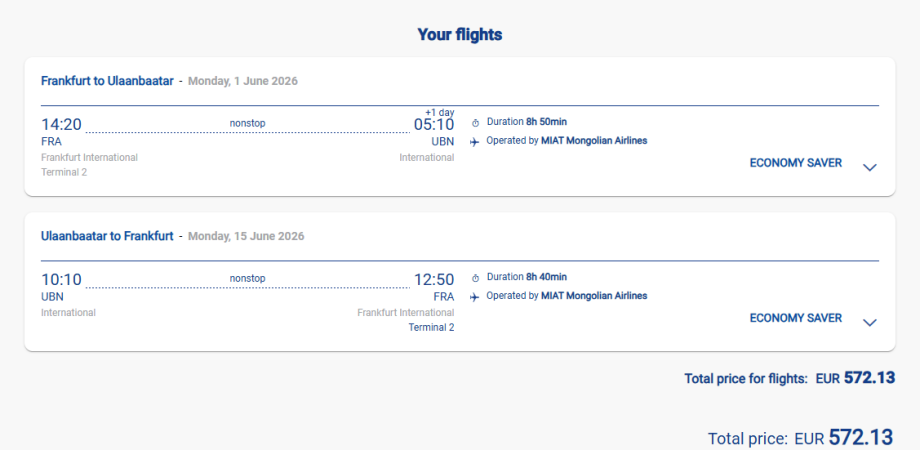Click the outbound flight airplane icon
This screenshot has height=450, width=920.
coord(475,141)
